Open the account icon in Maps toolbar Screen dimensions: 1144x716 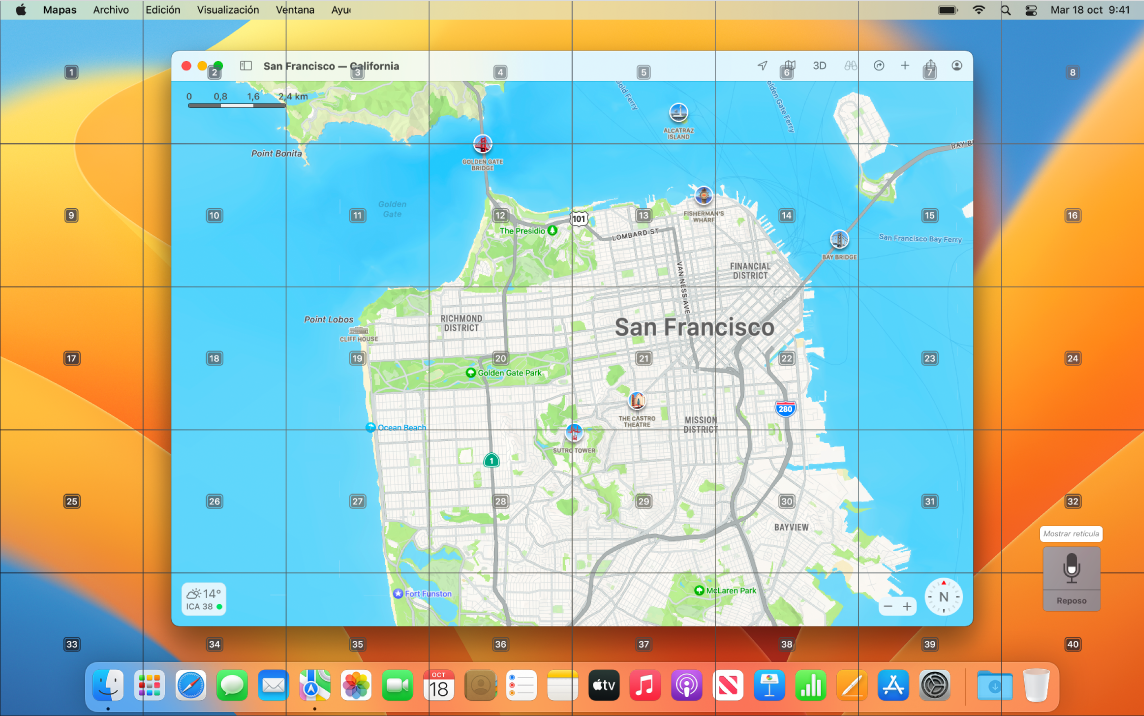tap(957, 65)
